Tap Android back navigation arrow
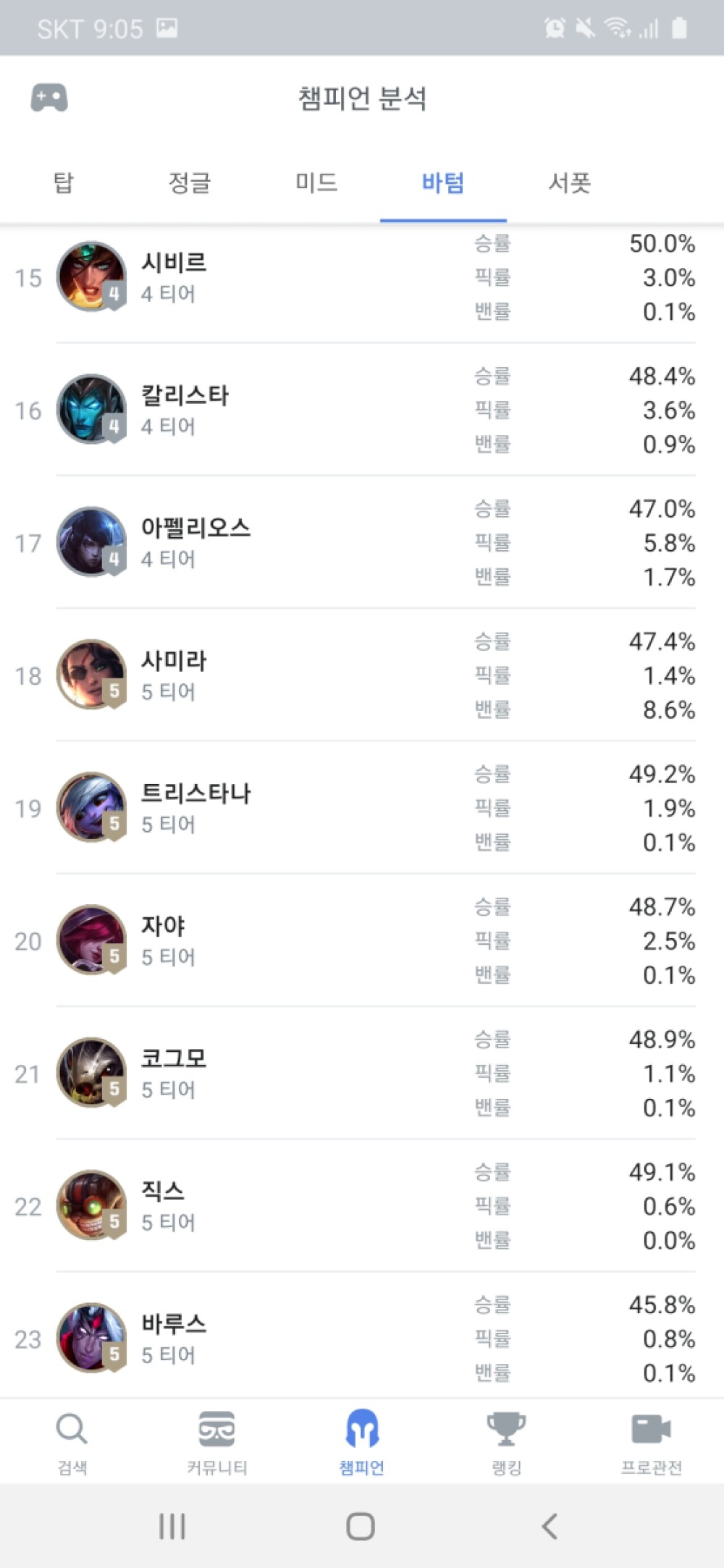Image resolution: width=724 pixels, height=1568 pixels. (x=550, y=1526)
